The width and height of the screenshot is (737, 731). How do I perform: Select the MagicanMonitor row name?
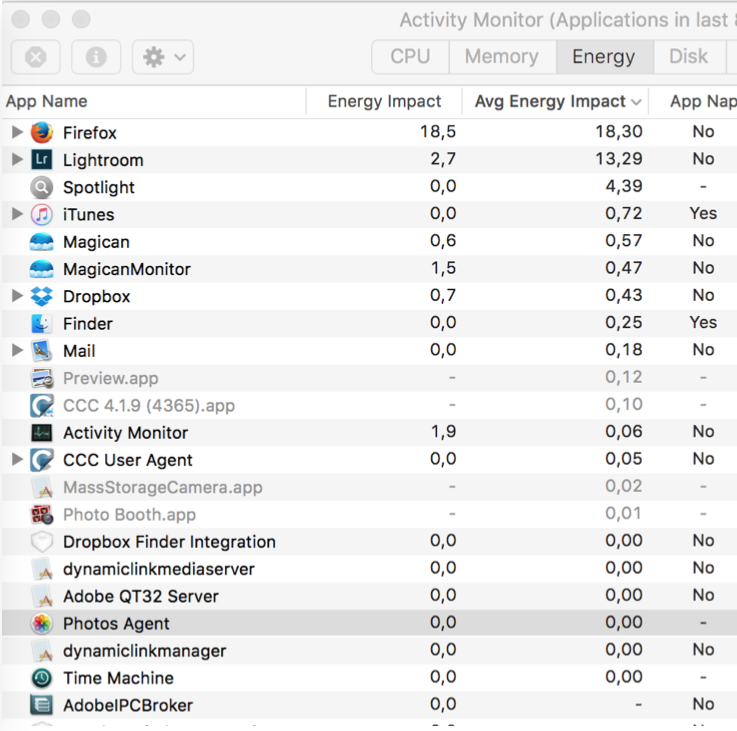(127, 269)
